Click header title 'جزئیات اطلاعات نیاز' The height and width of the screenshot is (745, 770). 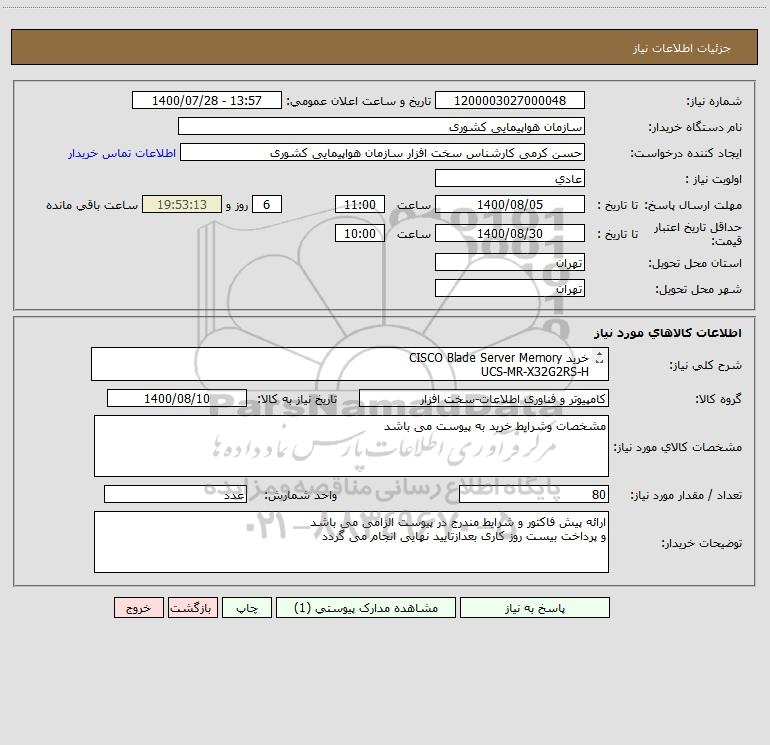tap(682, 48)
